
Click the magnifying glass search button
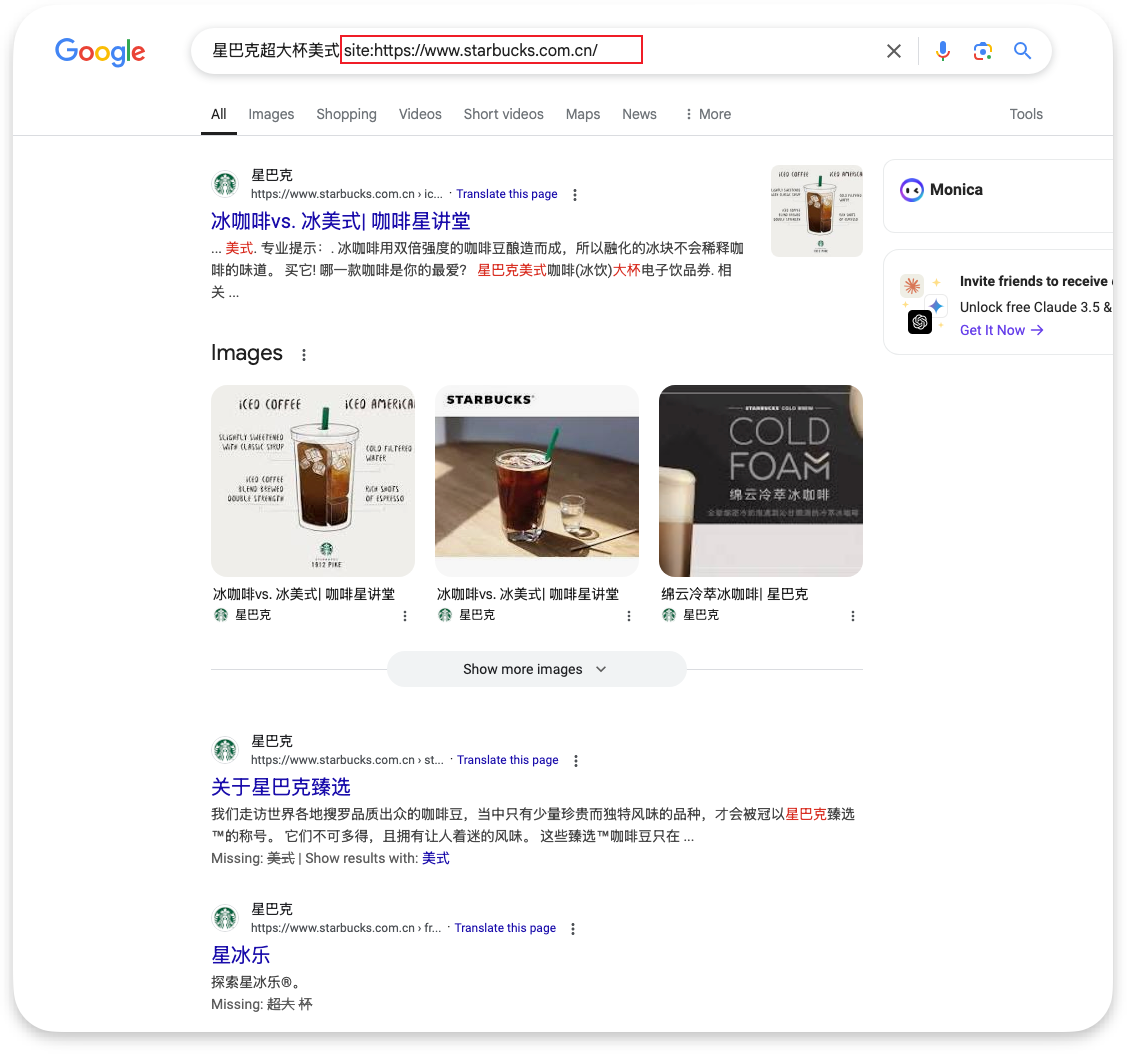click(x=1022, y=51)
